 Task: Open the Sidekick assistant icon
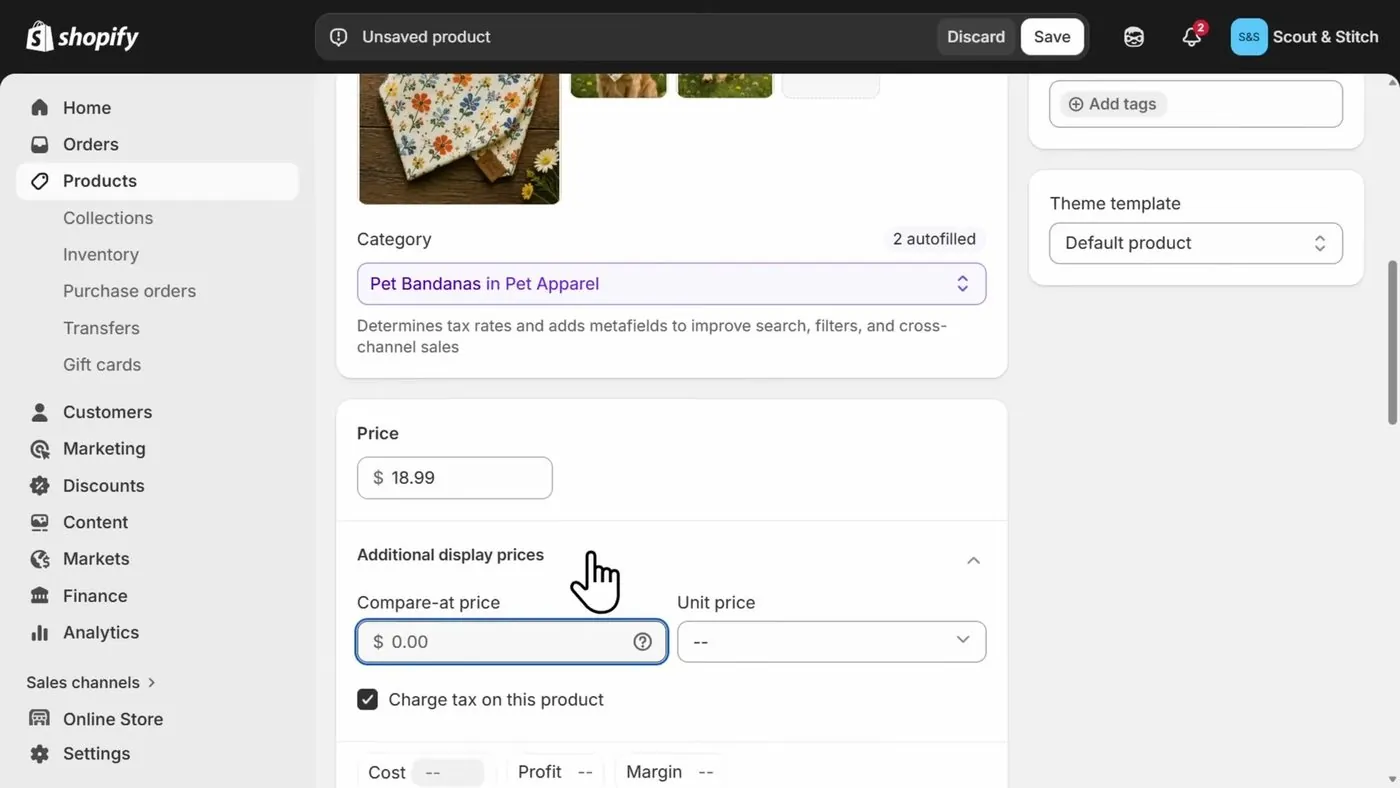tap(1133, 37)
